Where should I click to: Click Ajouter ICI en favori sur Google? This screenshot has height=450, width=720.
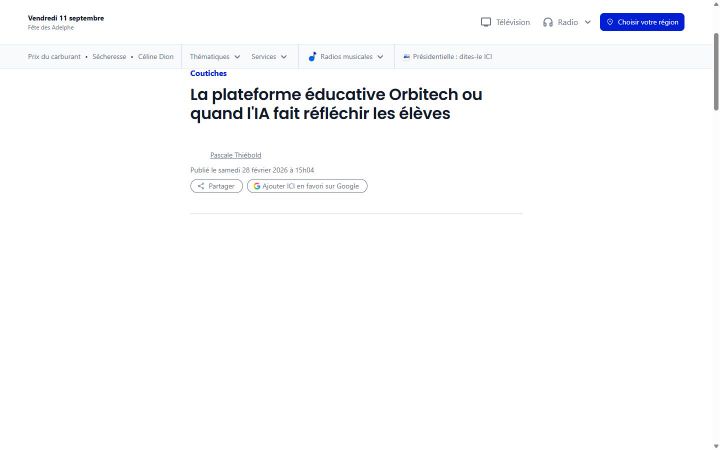coord(307,186)
